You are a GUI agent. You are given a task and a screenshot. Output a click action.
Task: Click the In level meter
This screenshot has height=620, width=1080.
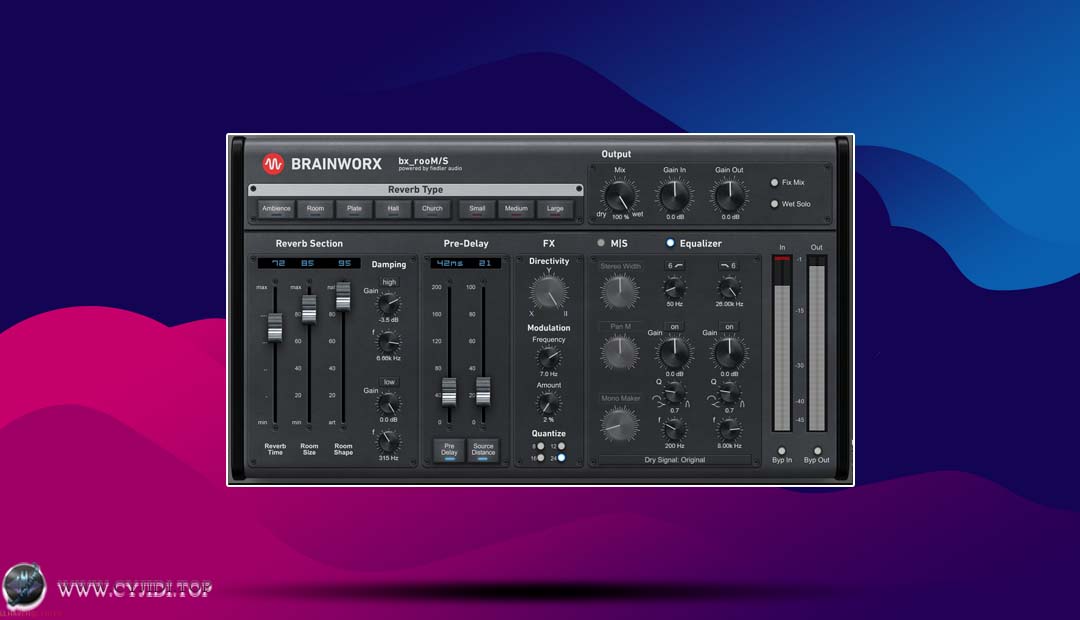pos(782,343)
